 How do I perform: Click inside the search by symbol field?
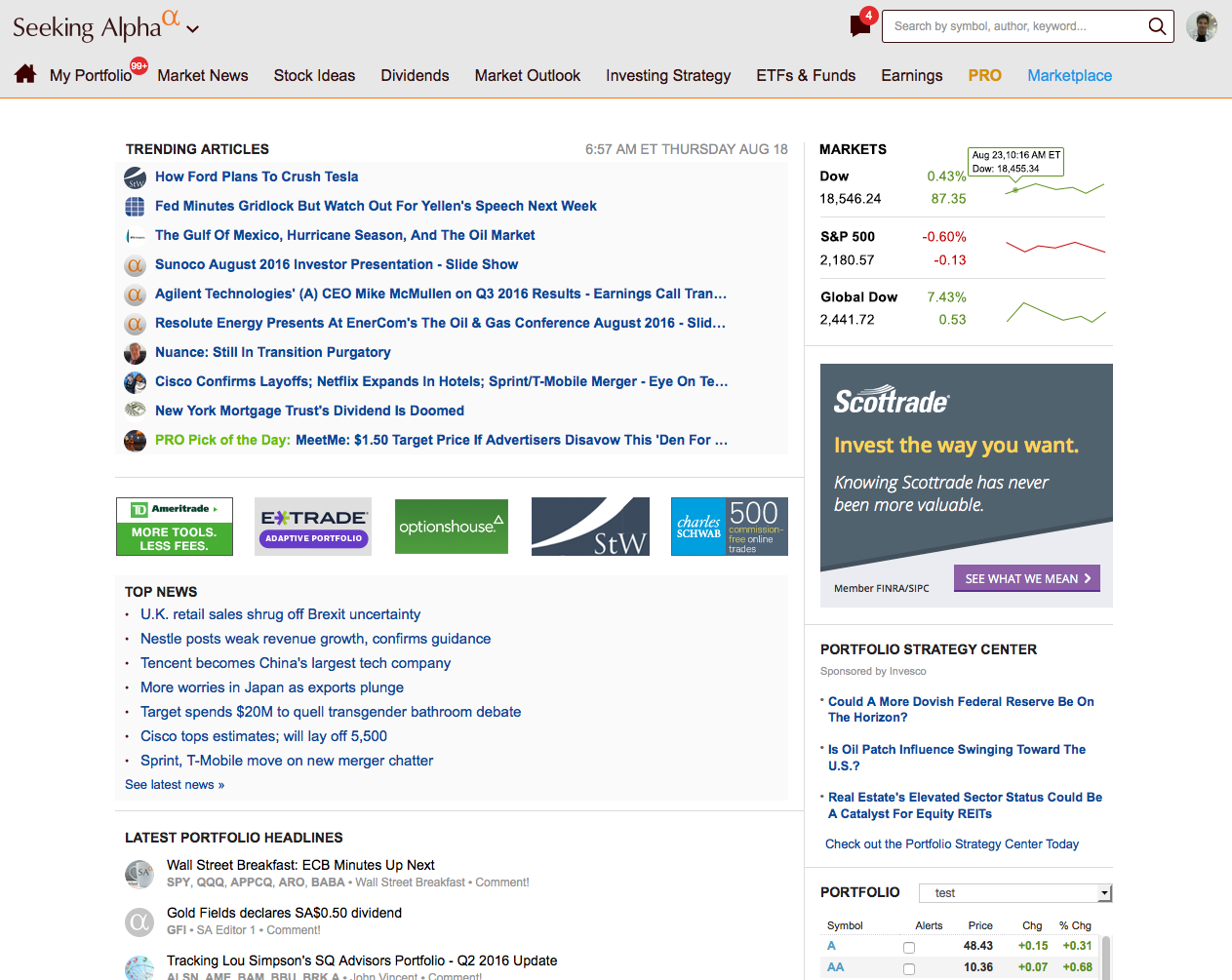pyautogui.click(x=1014, y=26)
